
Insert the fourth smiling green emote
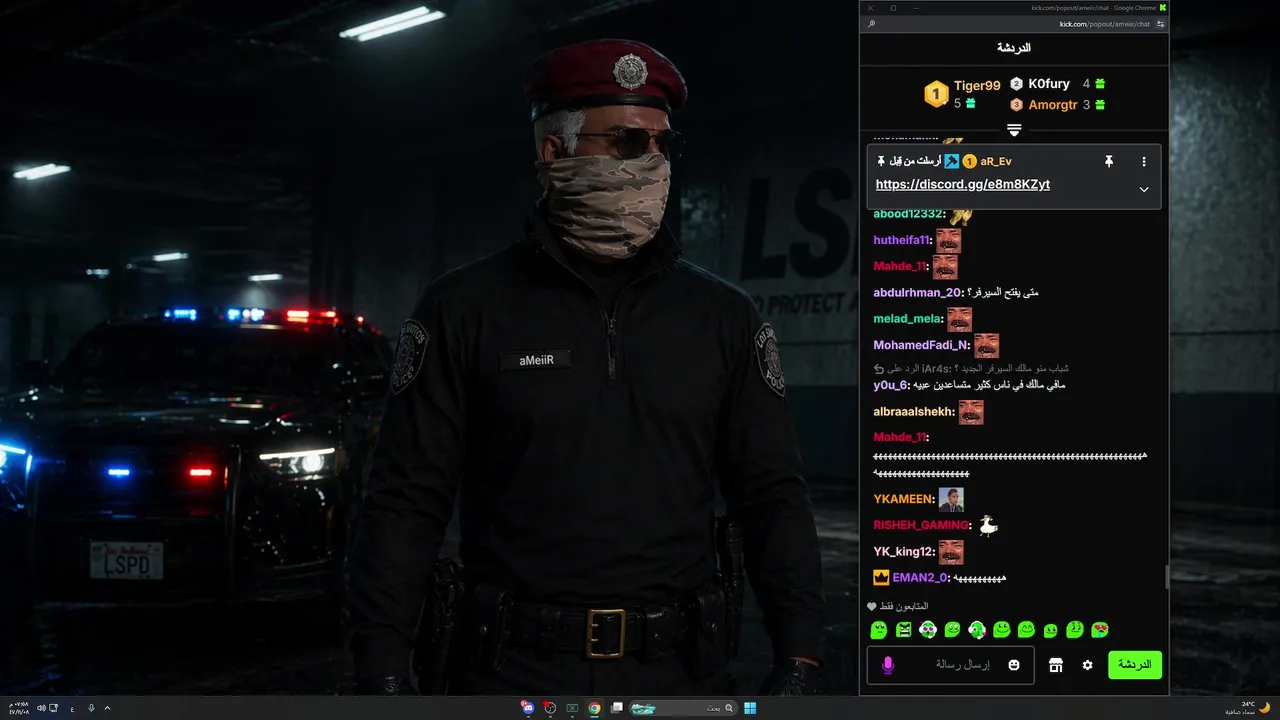click(953, 630)
